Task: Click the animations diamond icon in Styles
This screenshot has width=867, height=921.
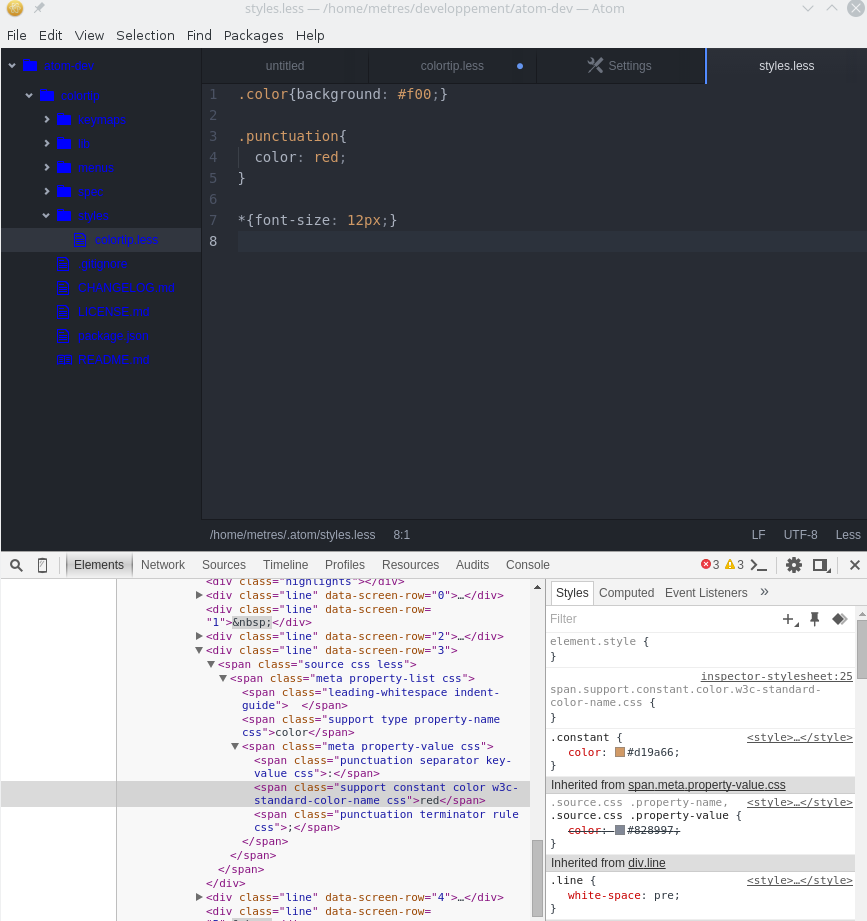Action: click(x=839, y=619)
